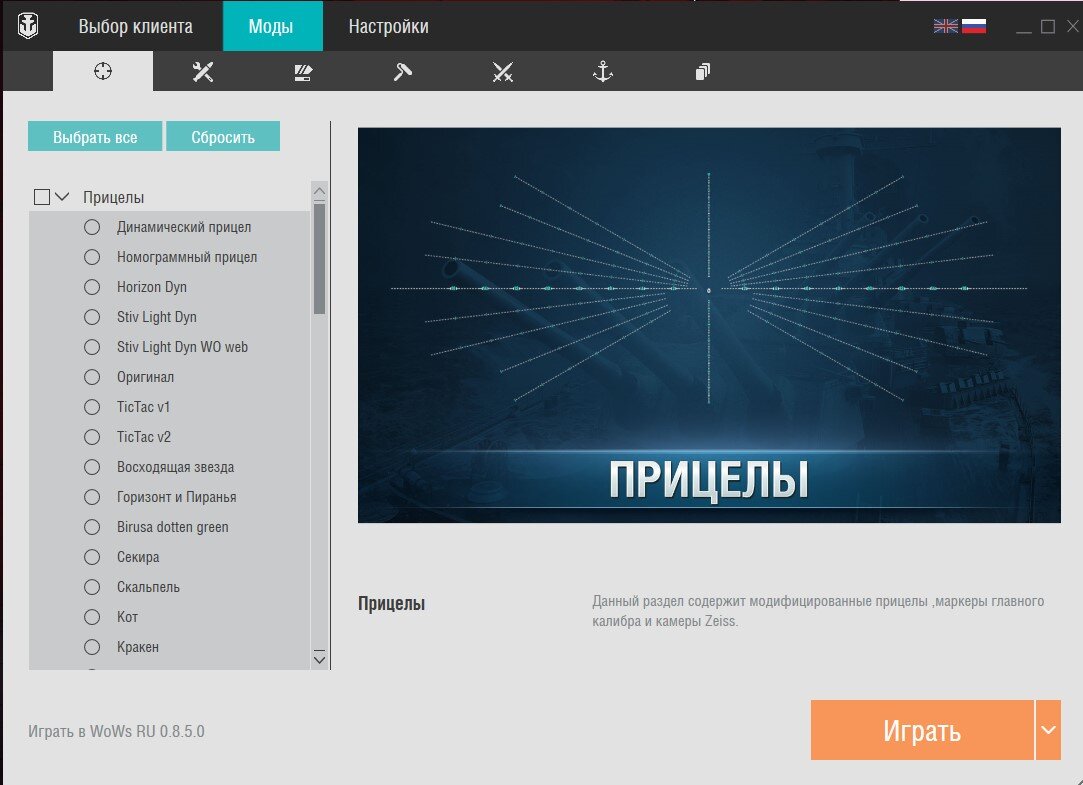1083x785 pixels.
Task: Open the stacked pages category icon
Action: (702, 71)
